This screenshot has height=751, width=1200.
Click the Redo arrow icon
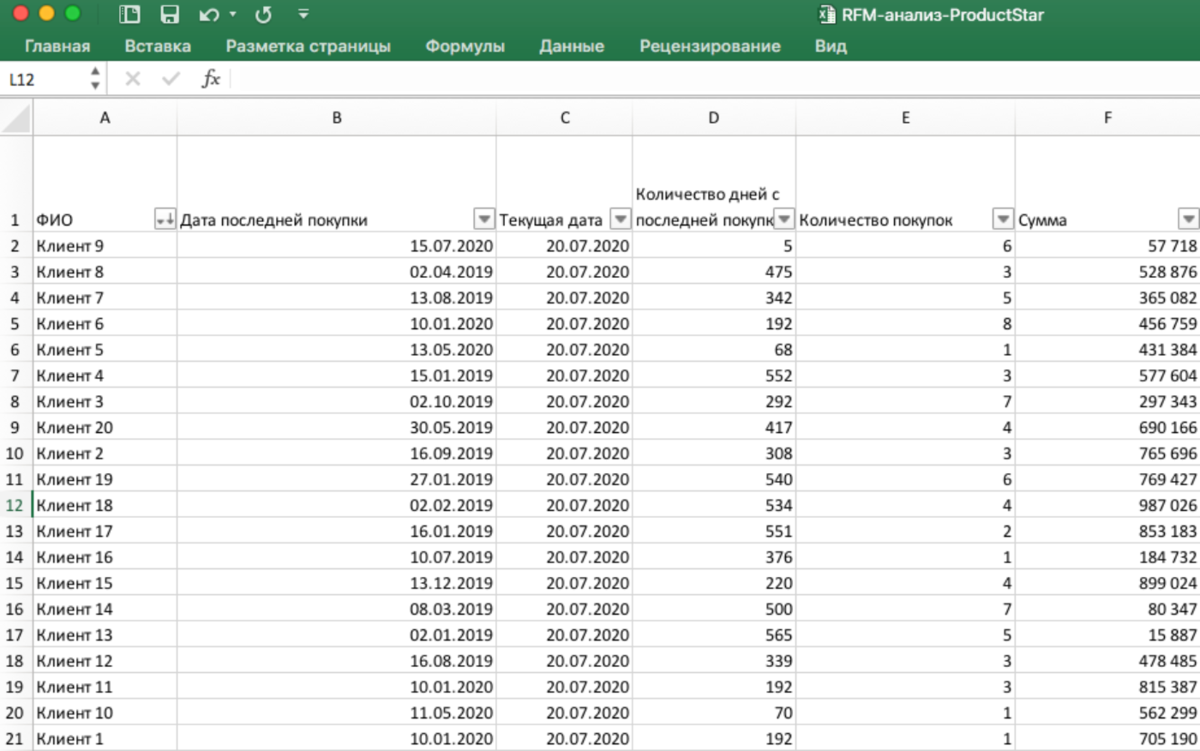263,15
